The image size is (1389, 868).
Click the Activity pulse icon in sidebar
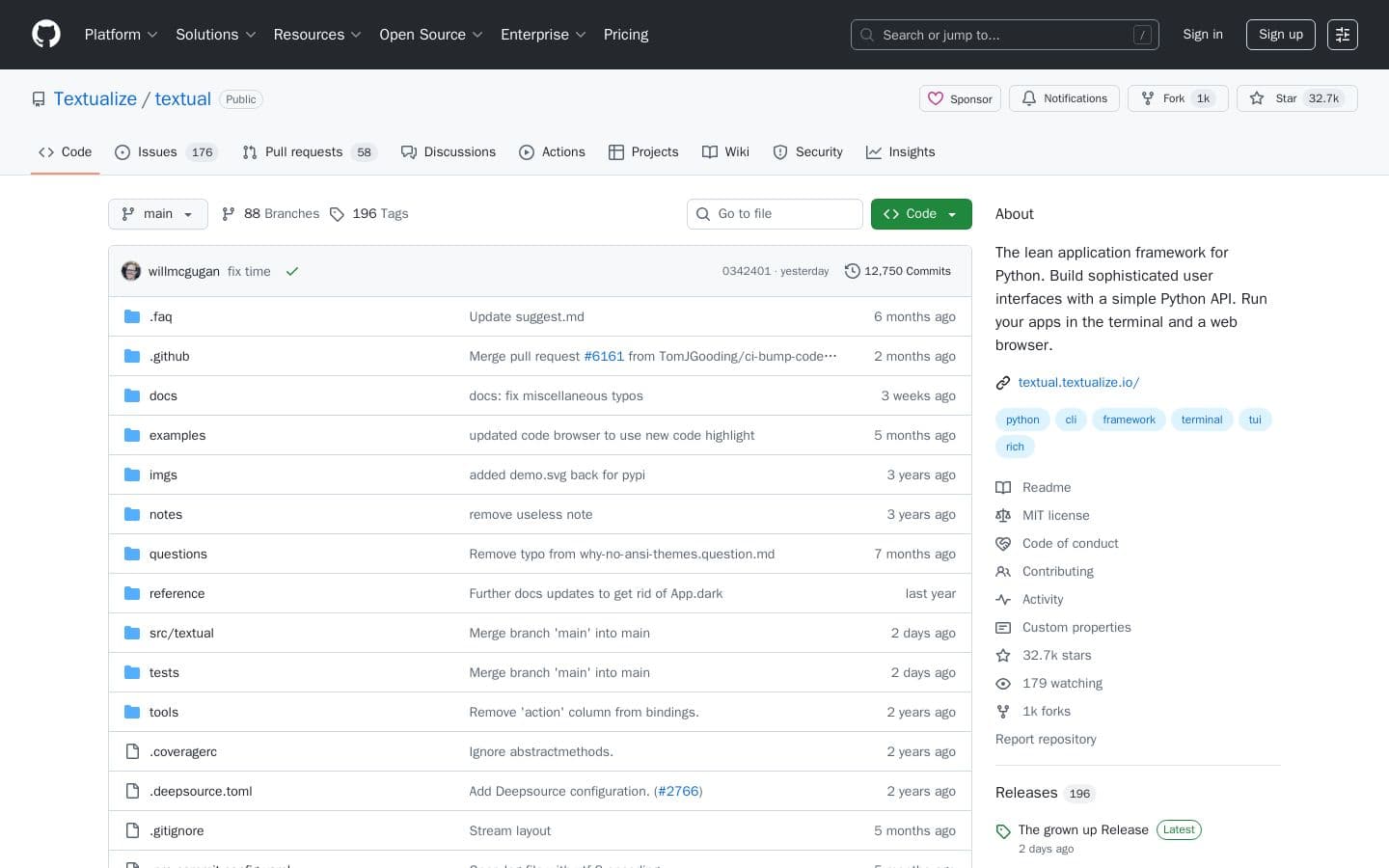coord(1003,599)
